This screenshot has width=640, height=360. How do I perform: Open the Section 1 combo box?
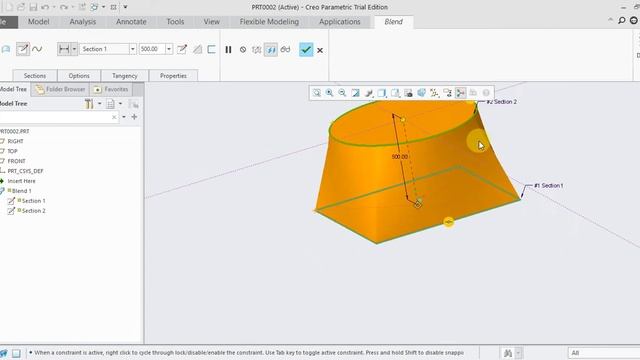click(x=108, y=49)
